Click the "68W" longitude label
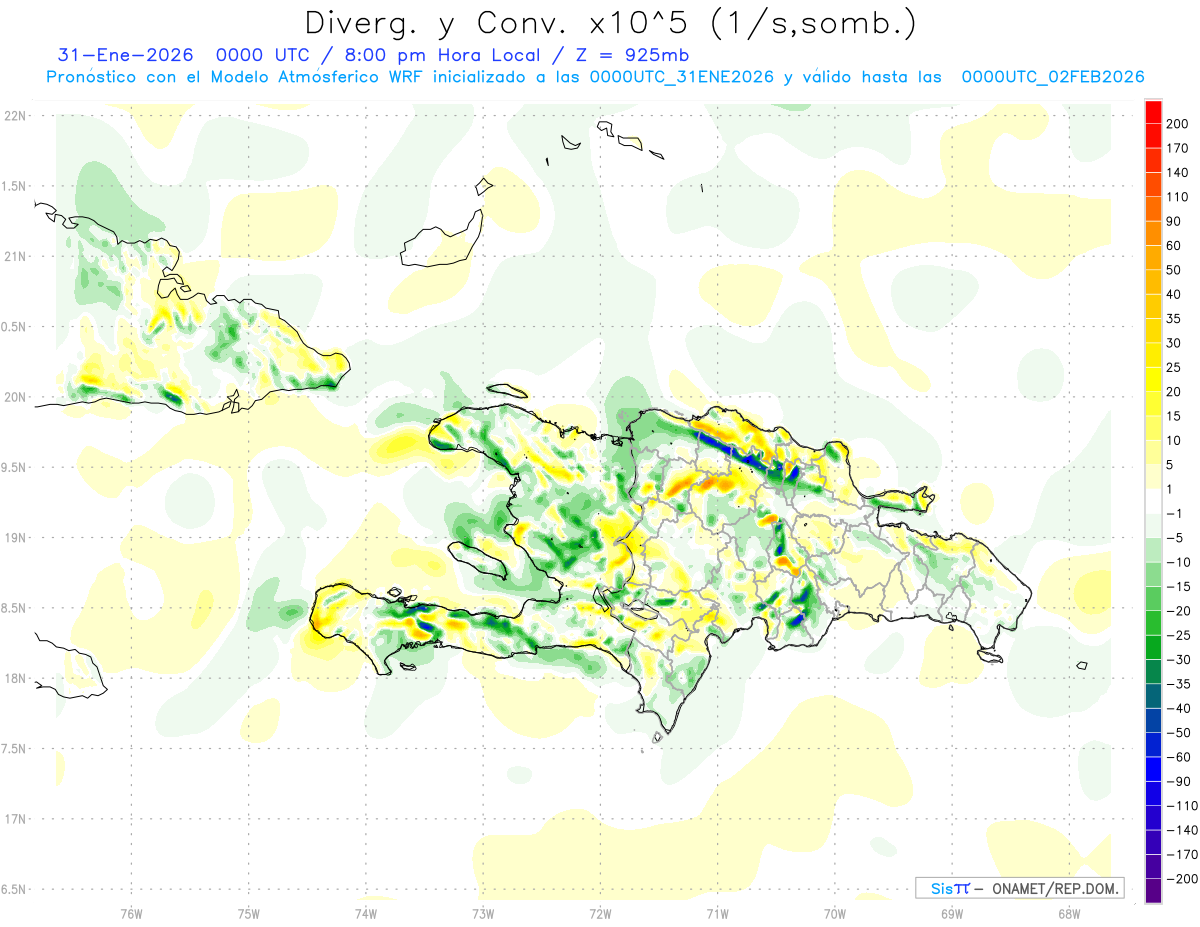The image size is (1200, 927). (1069, 913)
